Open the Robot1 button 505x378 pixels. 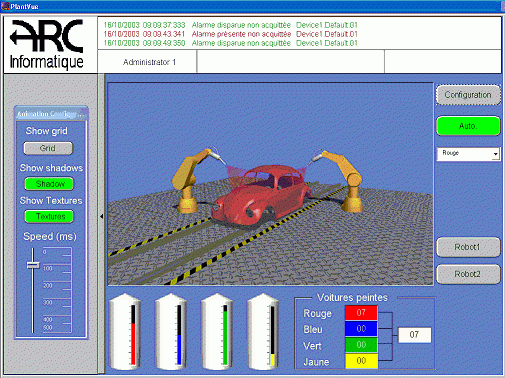coord(468,247)
